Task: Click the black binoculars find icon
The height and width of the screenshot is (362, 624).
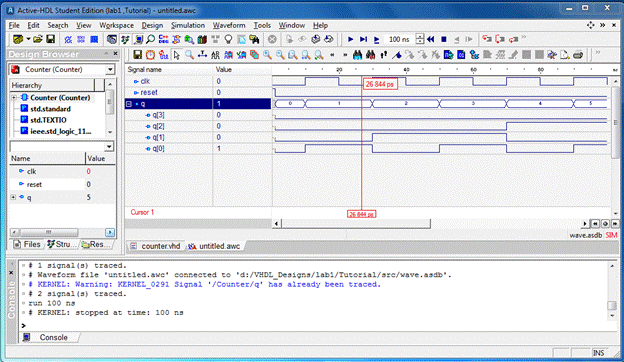Action: (357, 55)
